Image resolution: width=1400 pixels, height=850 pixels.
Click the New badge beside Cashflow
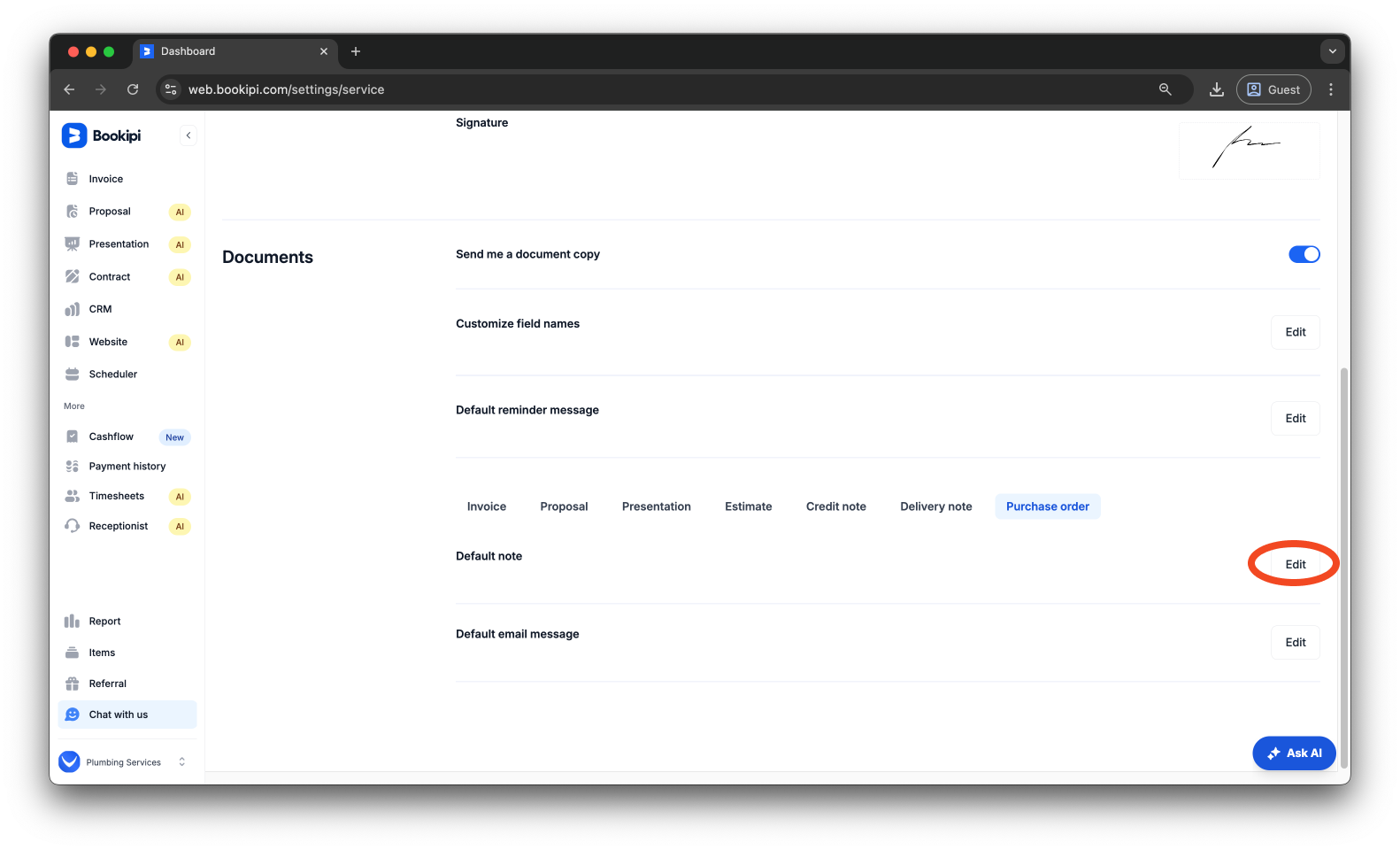[x=175, y=437]
